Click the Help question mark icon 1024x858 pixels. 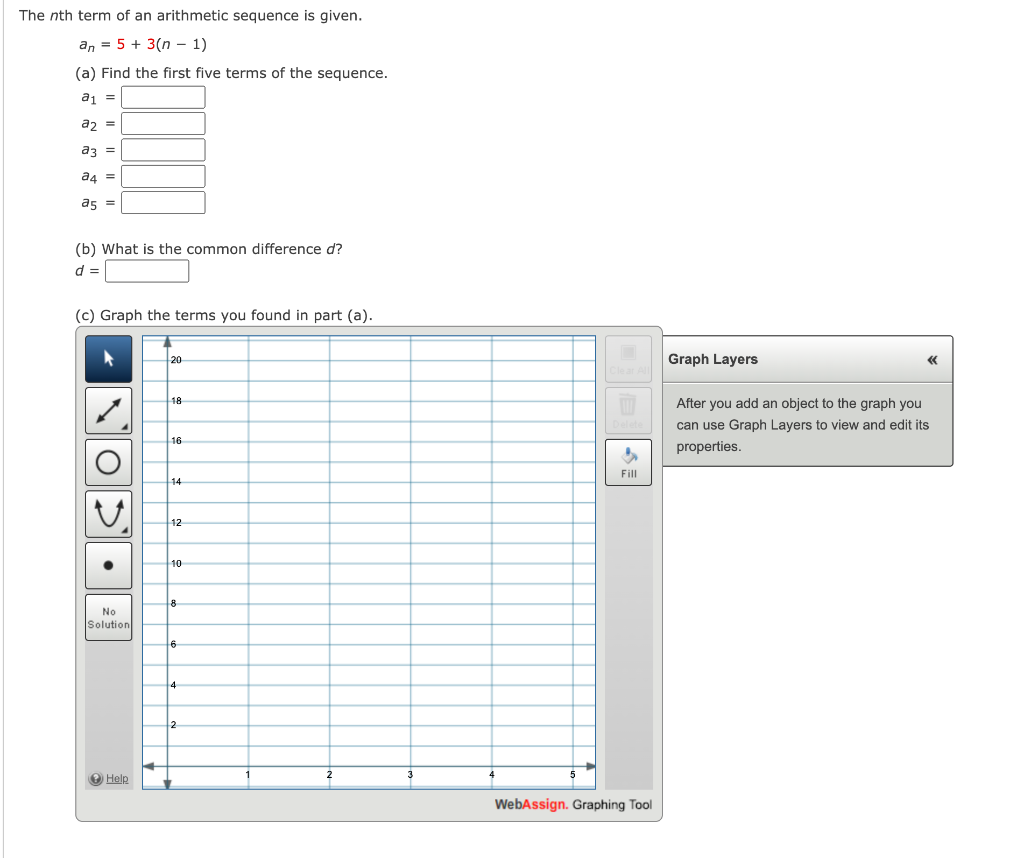(93, 779)
